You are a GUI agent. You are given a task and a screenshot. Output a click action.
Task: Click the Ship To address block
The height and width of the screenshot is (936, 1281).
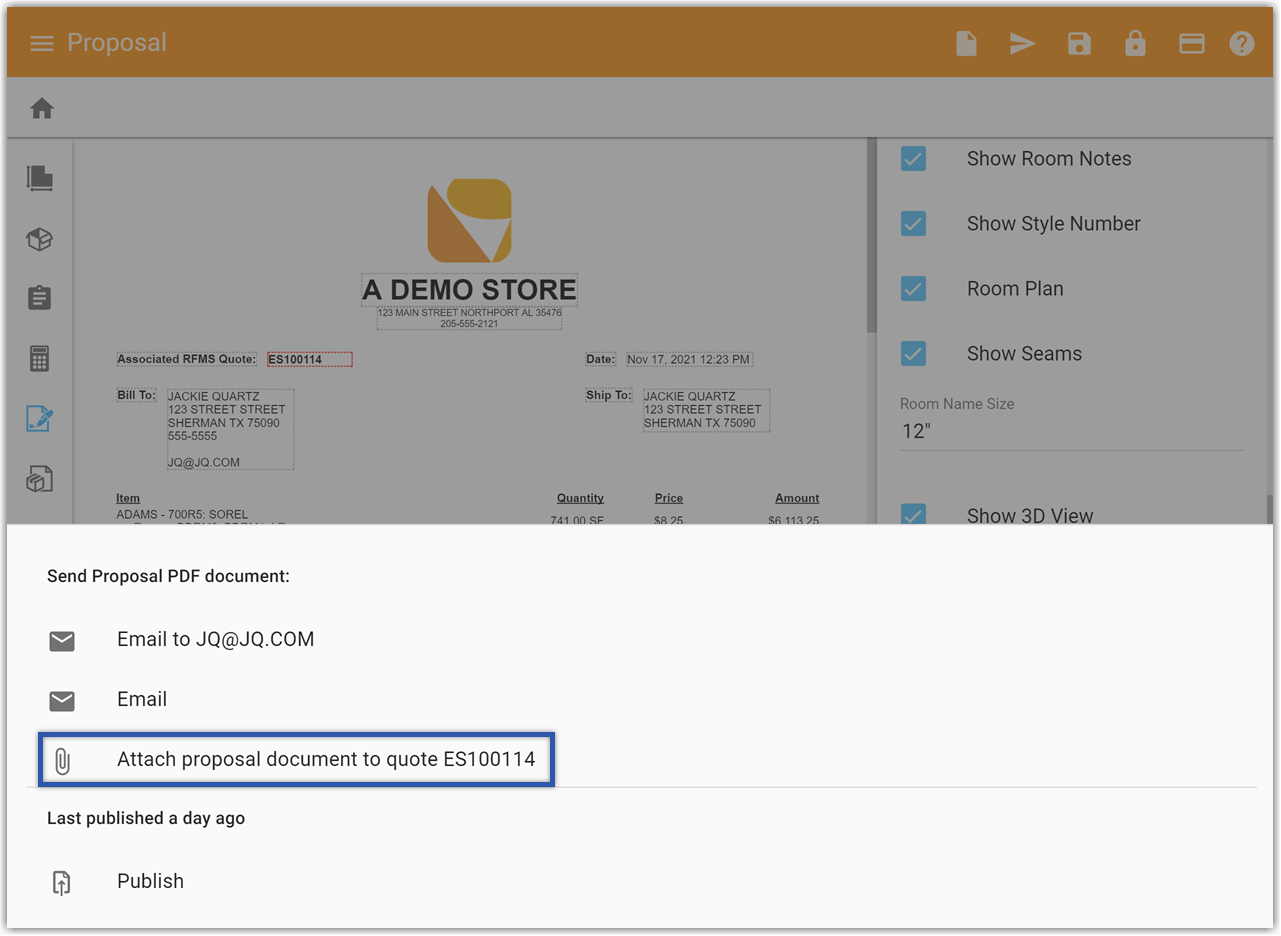coord(706,410)
